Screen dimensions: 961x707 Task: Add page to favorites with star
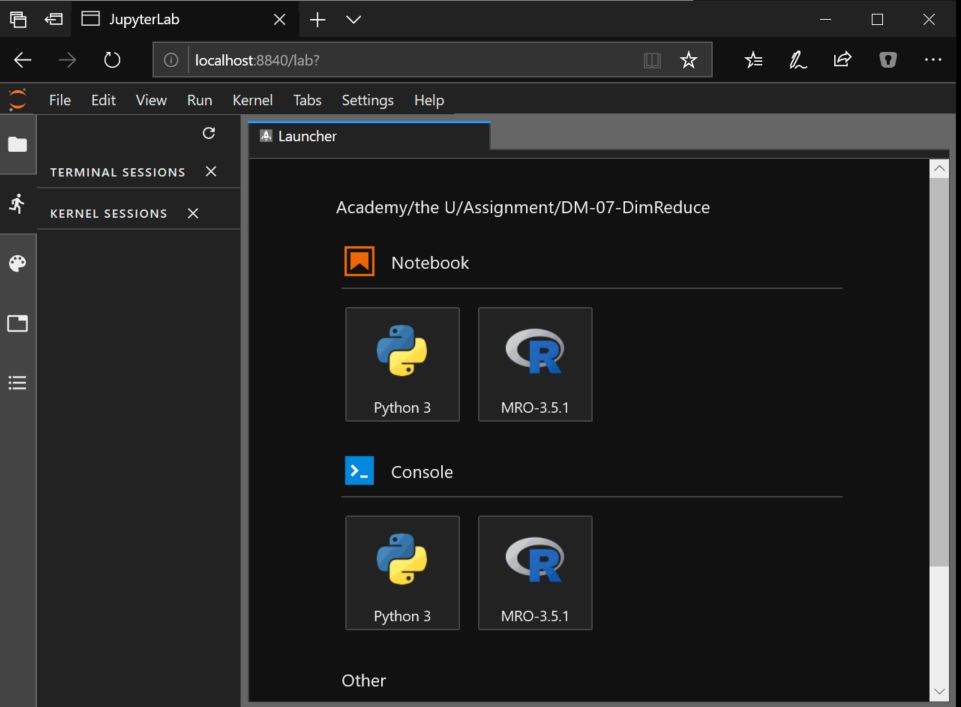point(688,60)
